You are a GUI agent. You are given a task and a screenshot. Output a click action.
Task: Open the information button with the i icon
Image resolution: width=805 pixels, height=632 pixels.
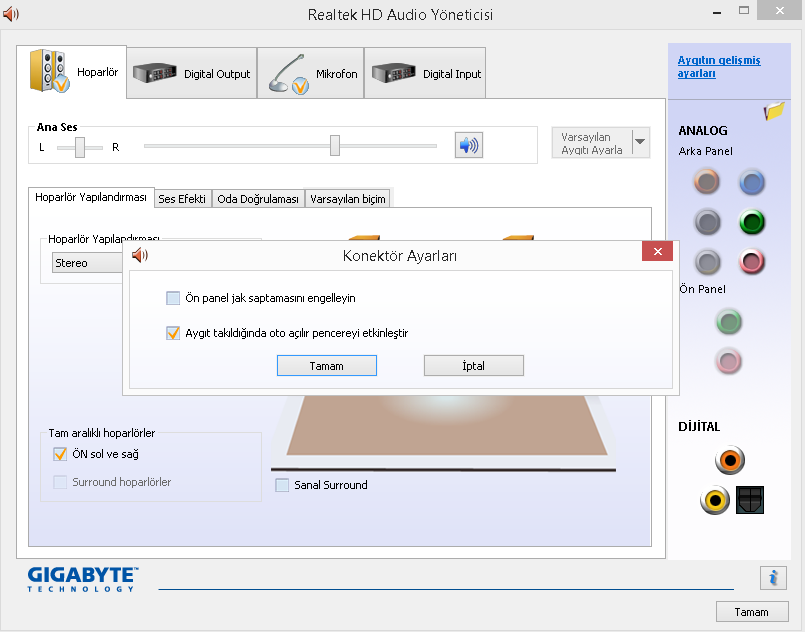[773, 578]
